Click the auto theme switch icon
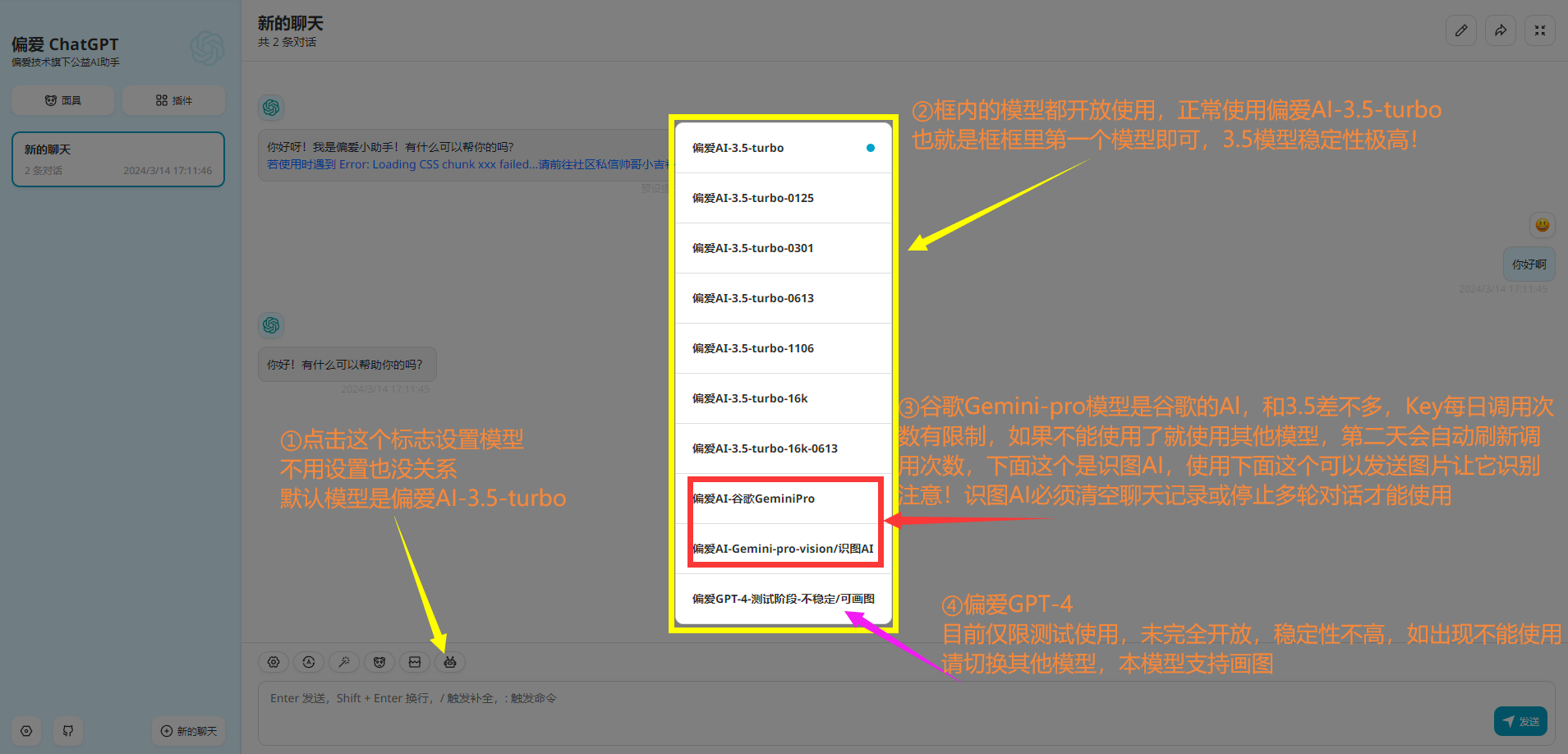This screenshot has height=754, width=1568. click(309, 662)
